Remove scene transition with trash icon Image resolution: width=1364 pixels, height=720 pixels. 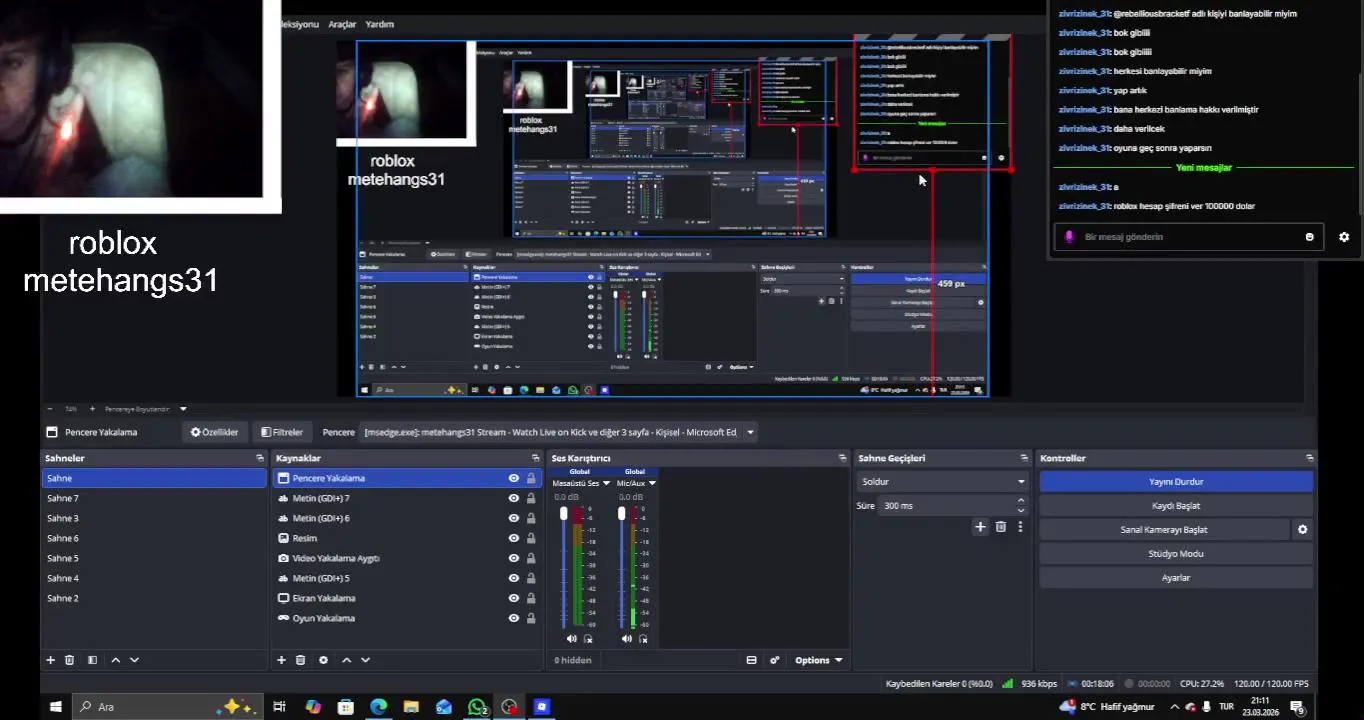click(1000, 526)
